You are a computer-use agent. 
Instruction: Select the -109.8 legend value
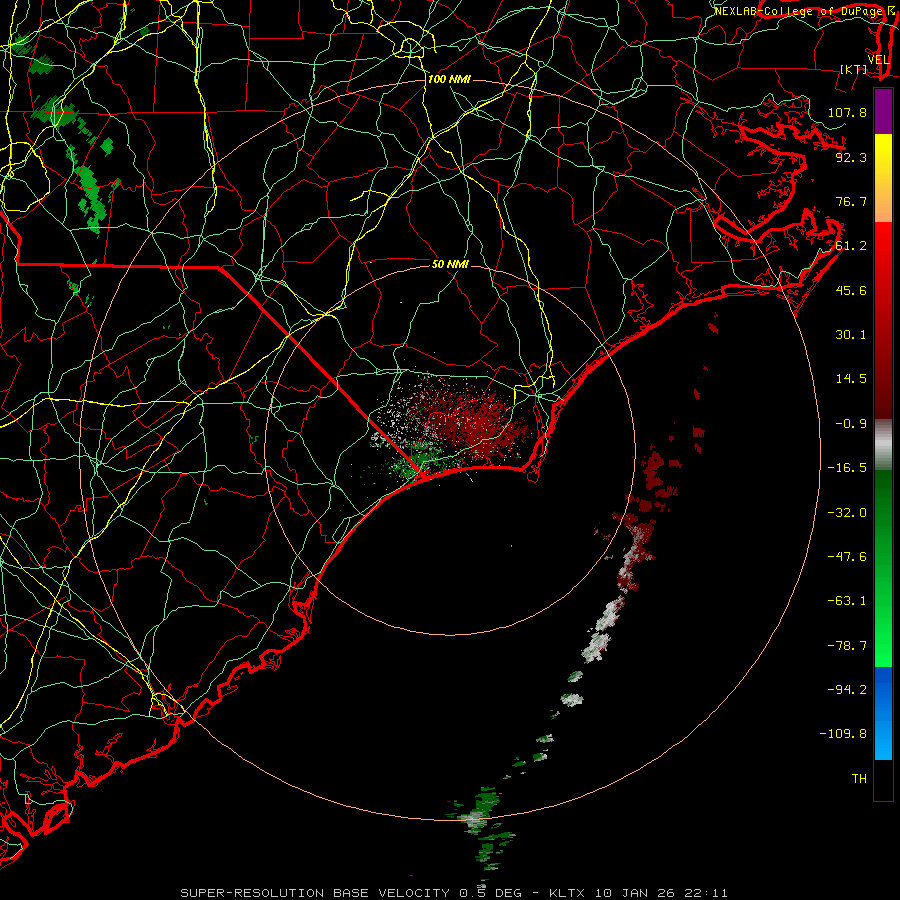[843, 734]
